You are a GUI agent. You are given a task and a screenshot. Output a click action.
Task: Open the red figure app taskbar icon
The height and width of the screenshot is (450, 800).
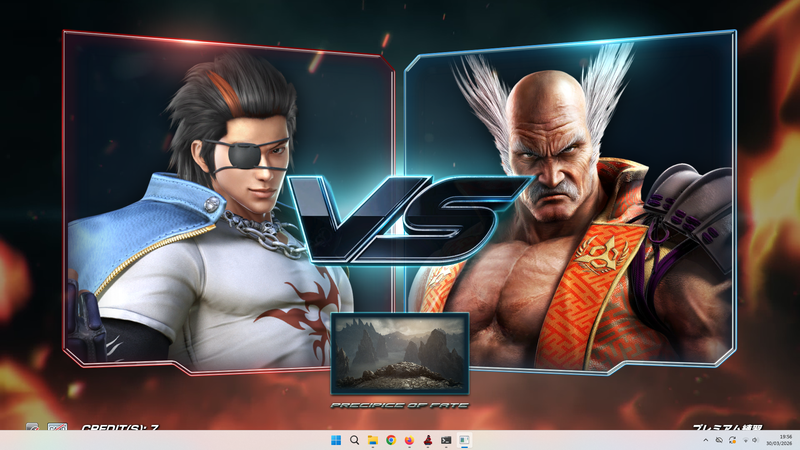pyautogui.click(x=428, y=440)
